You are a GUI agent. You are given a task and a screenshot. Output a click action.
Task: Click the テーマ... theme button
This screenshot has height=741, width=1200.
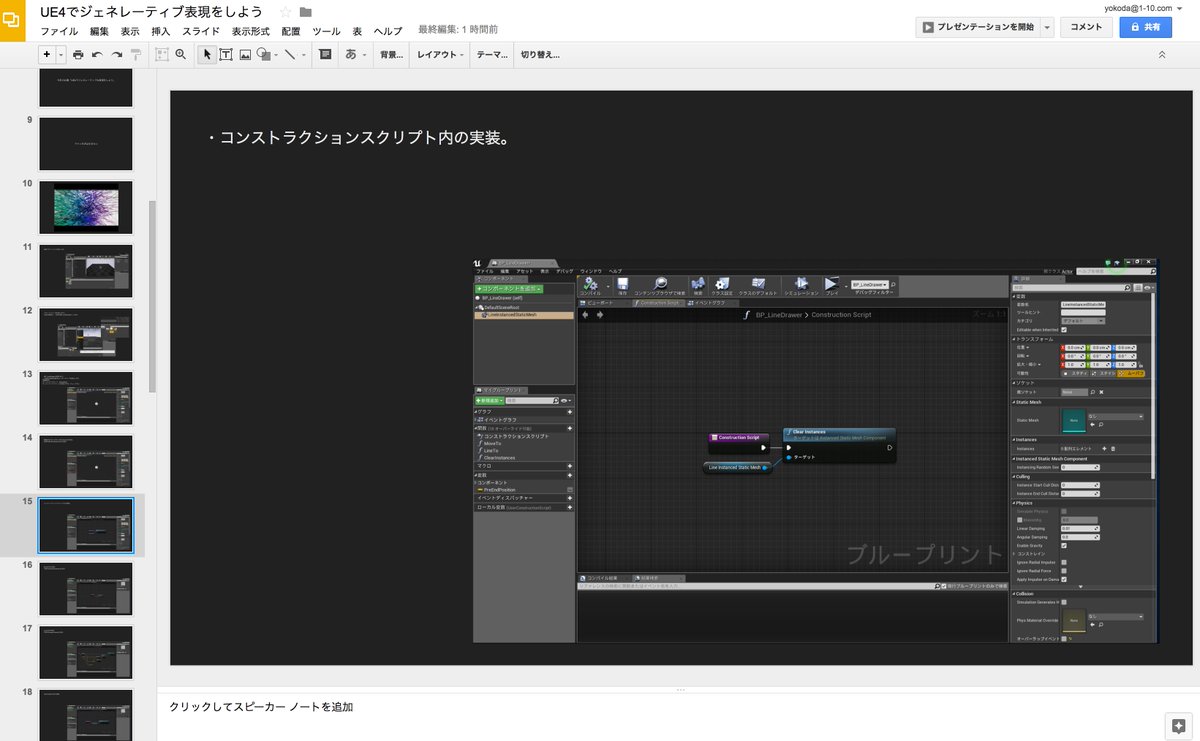pyautogui.click(x=492, y=54)
